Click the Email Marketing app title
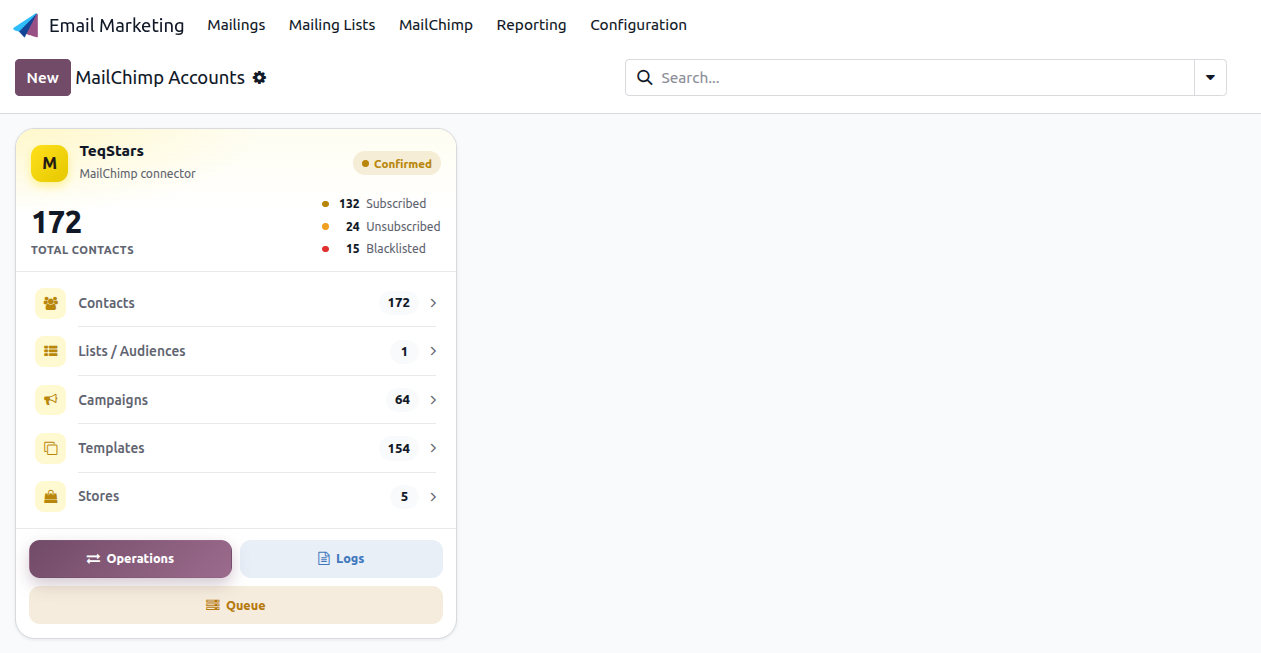The width and height of the screenshot is (1261, 653). [x=117, y=26]
